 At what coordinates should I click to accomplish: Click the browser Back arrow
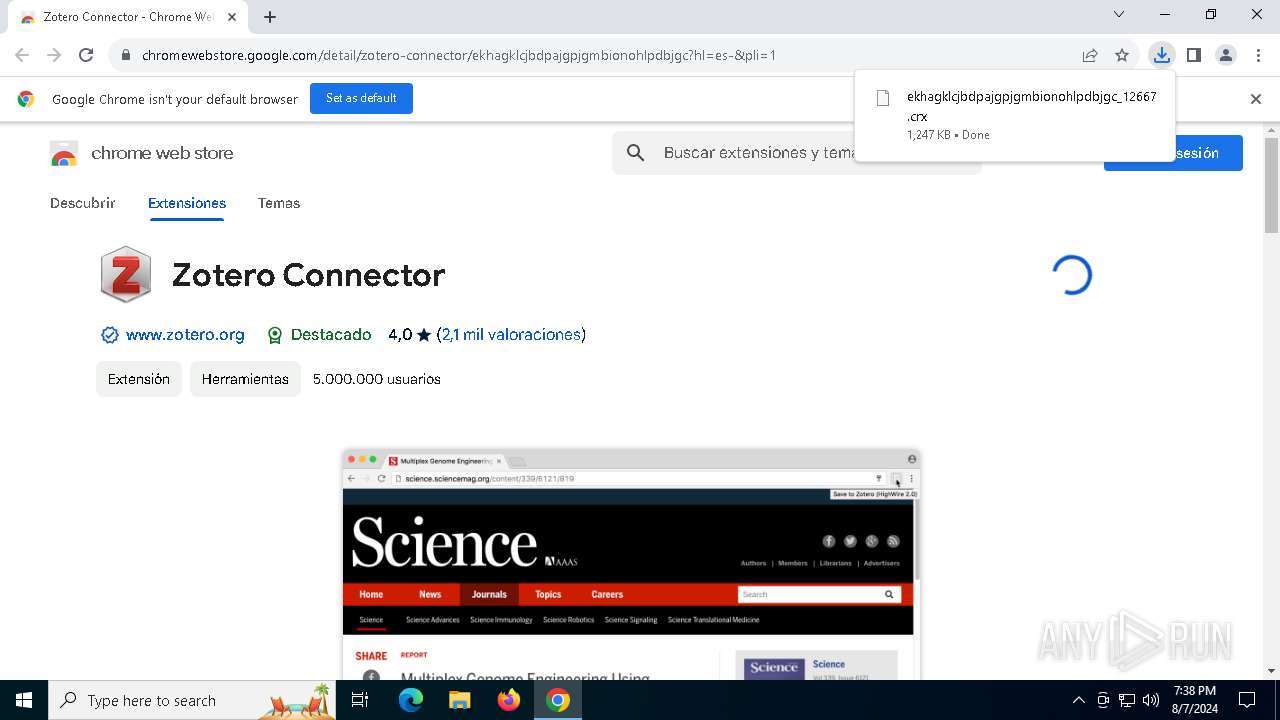coord(22,55)
